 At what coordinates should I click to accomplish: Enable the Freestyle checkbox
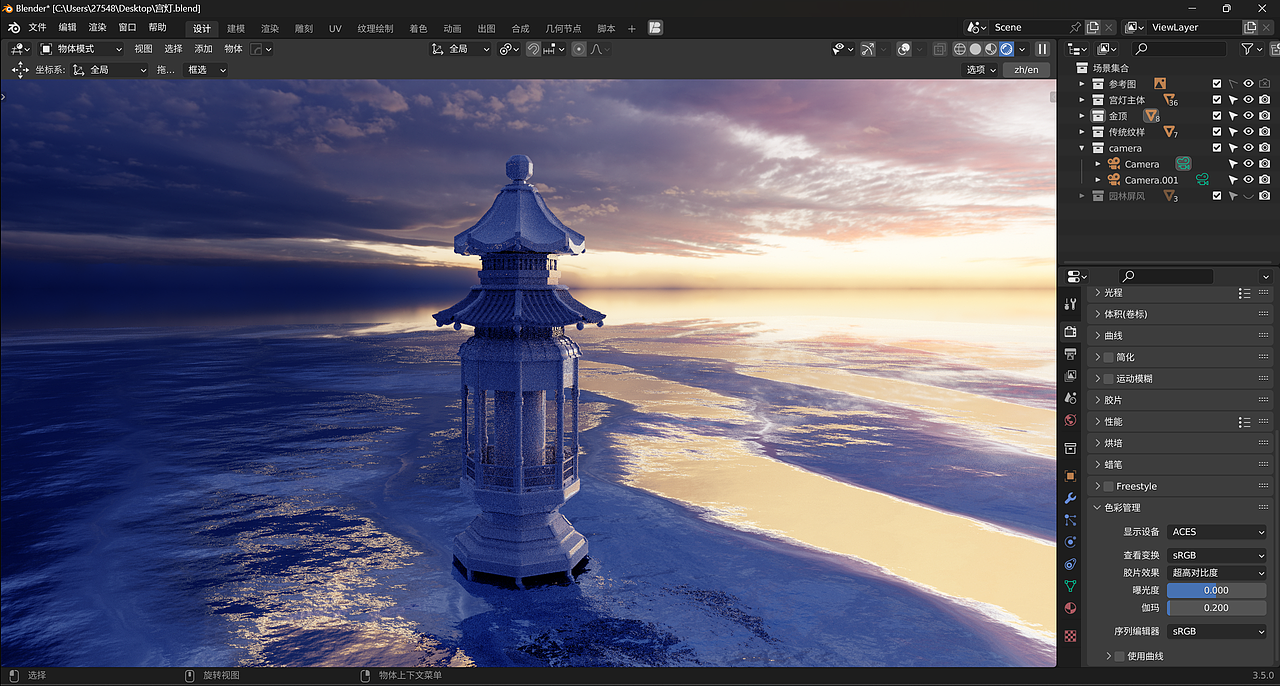point(1108,486)
